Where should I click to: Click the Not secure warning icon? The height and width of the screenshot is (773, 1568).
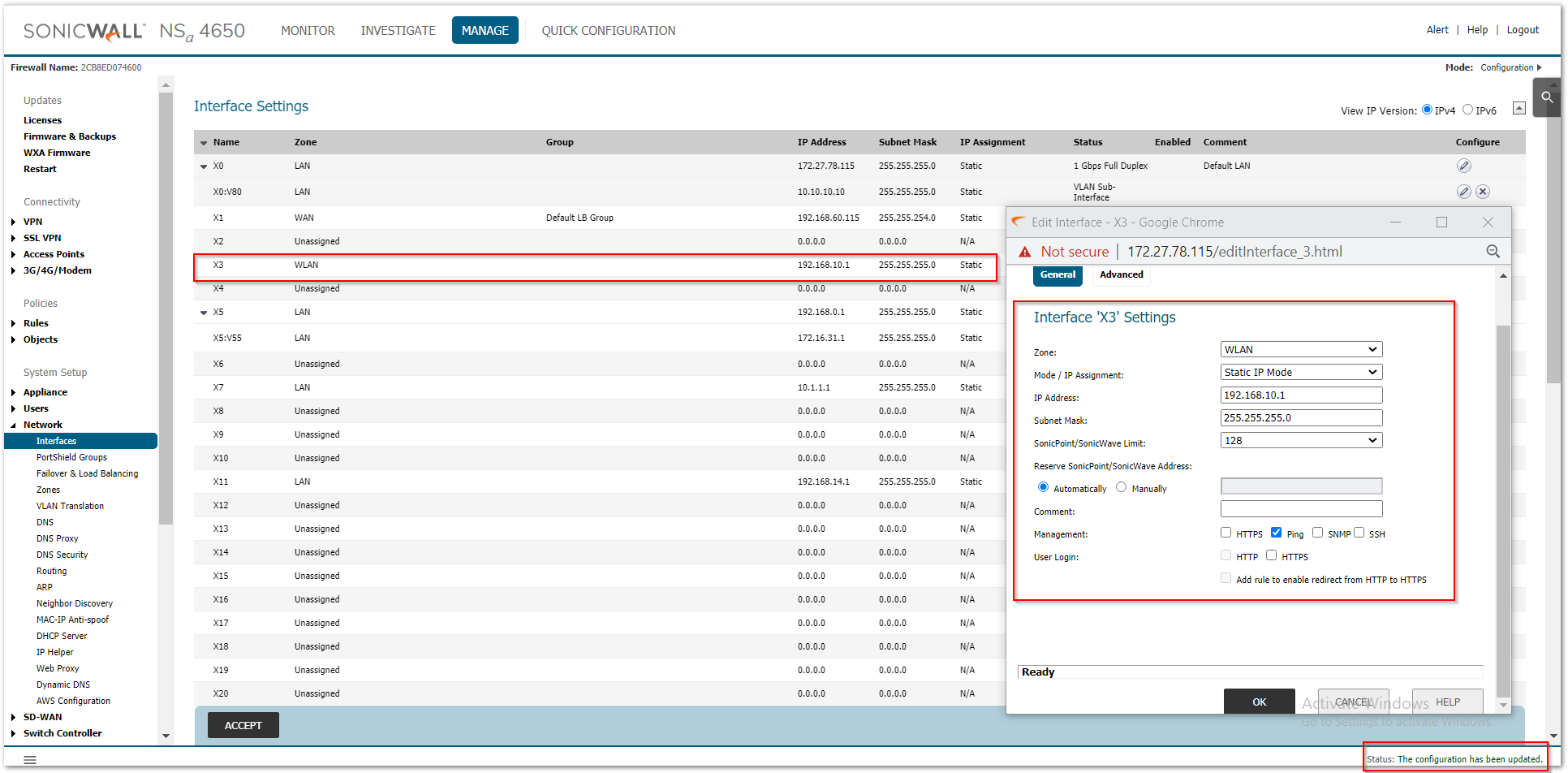[1025, 252]
